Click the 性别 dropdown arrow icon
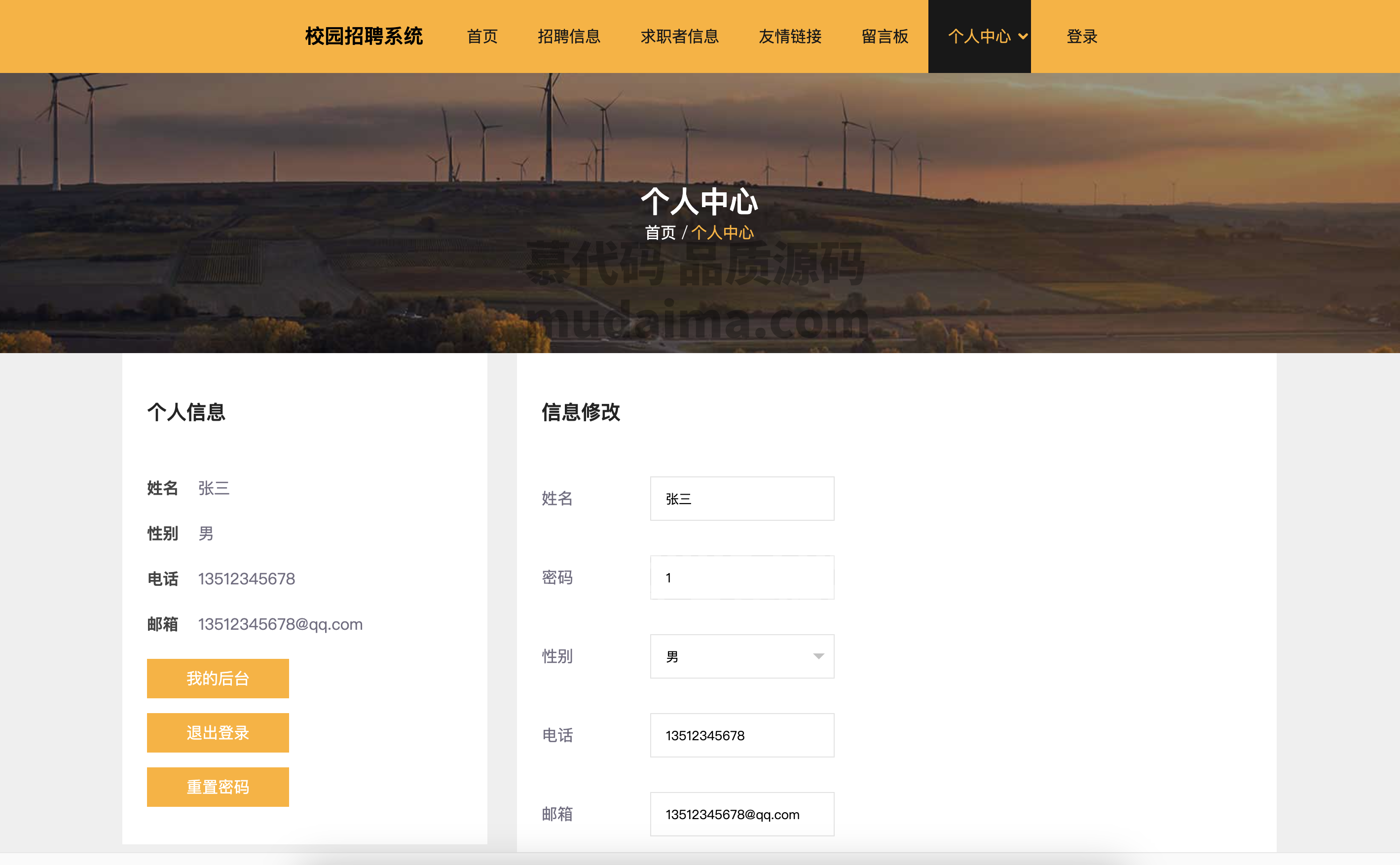This screenshot has height=865, width=1400. (819, 657)
